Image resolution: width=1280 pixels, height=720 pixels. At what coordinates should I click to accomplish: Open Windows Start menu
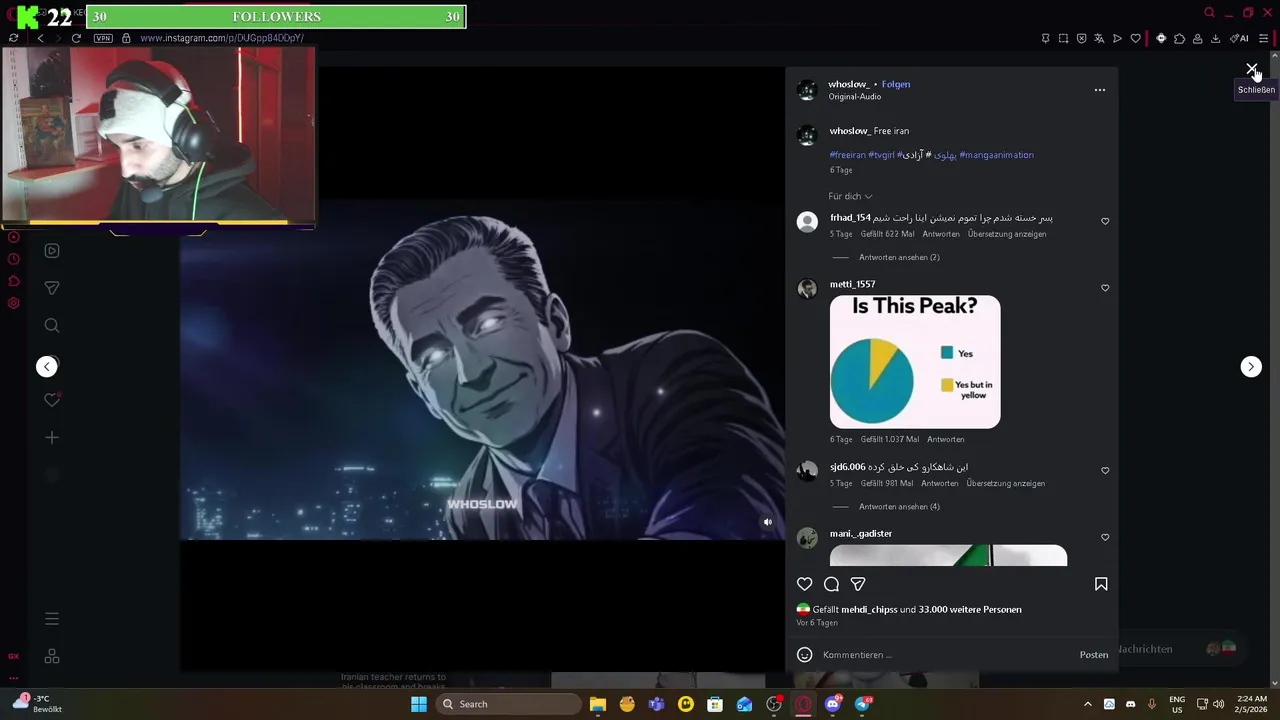click(x=419, y=704)
